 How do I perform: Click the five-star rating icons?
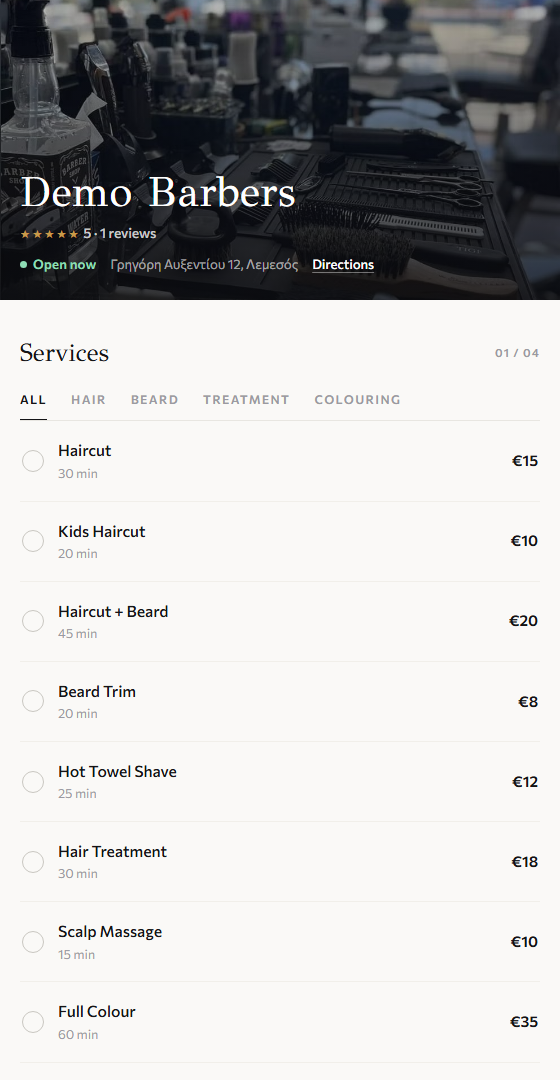point(50,234)
